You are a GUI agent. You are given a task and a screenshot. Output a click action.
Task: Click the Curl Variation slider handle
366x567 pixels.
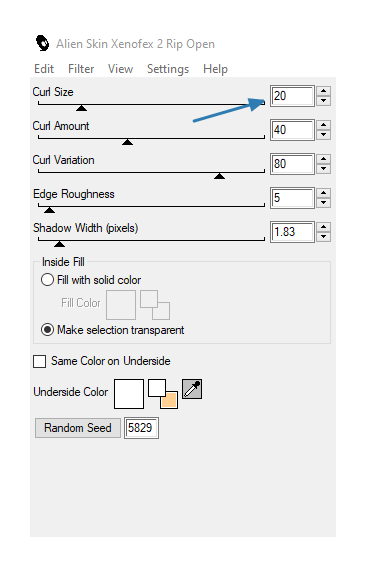coord(219,176)
